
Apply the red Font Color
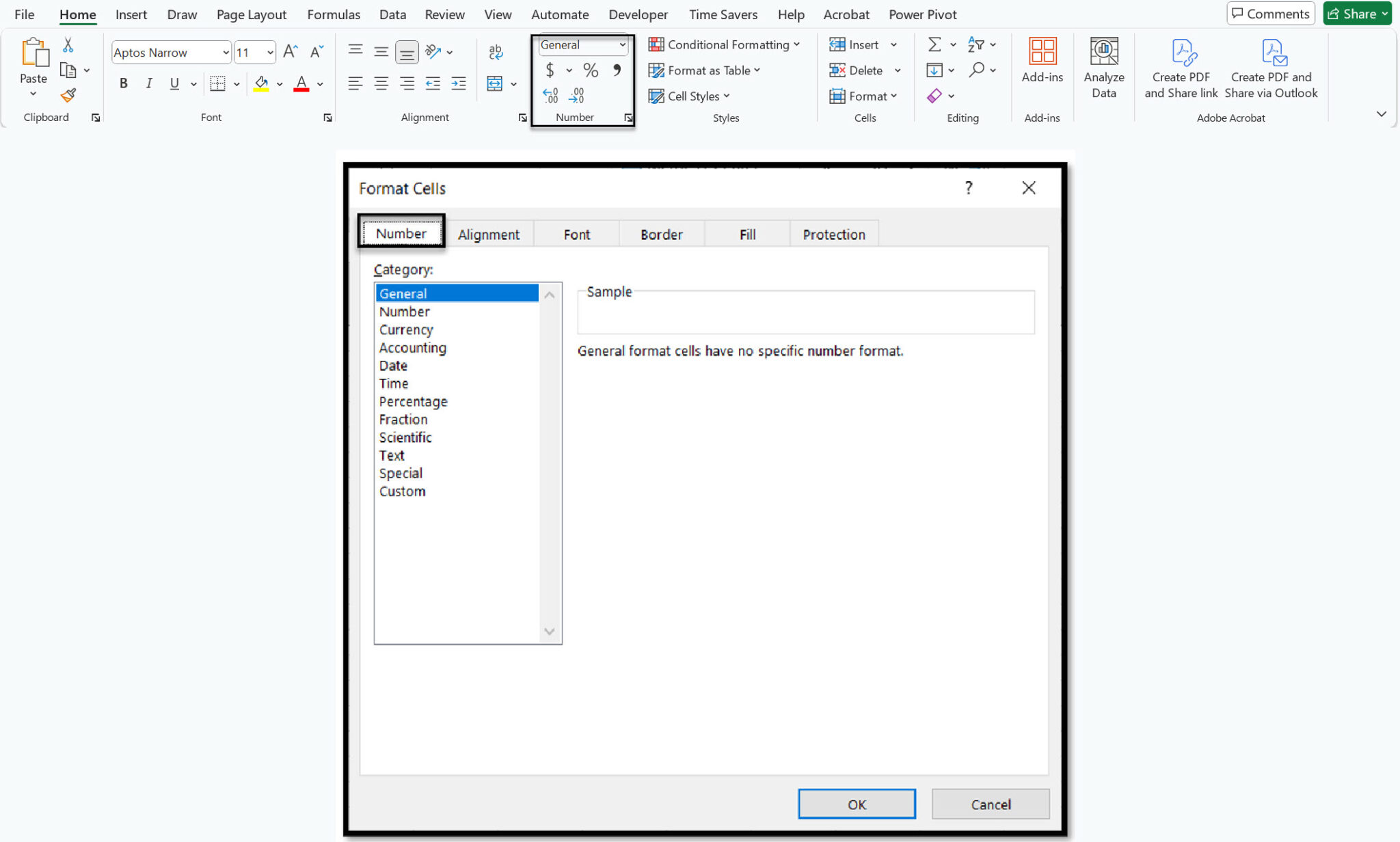301,83
